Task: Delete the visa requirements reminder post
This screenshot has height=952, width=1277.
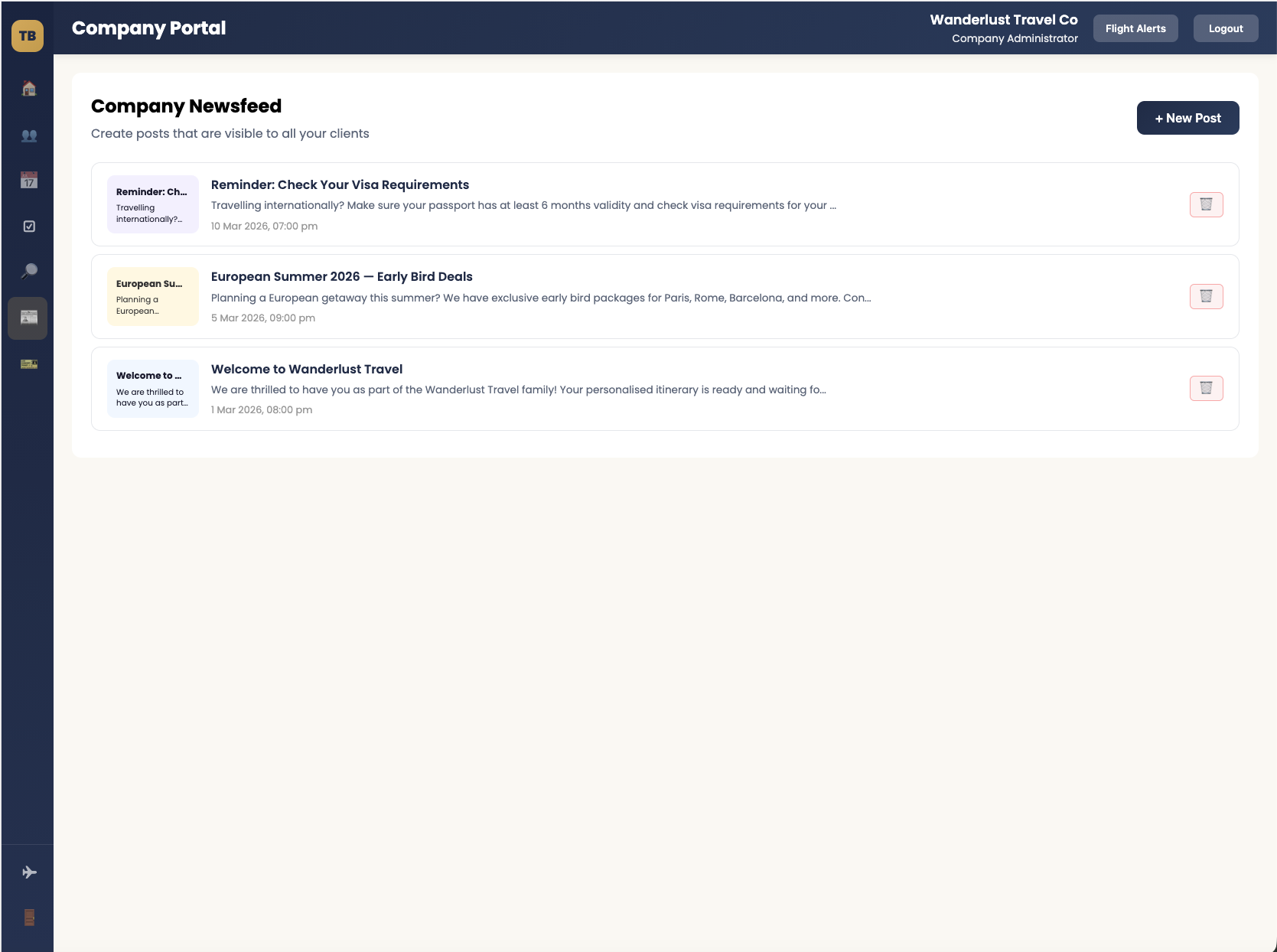Action: 1207,204
